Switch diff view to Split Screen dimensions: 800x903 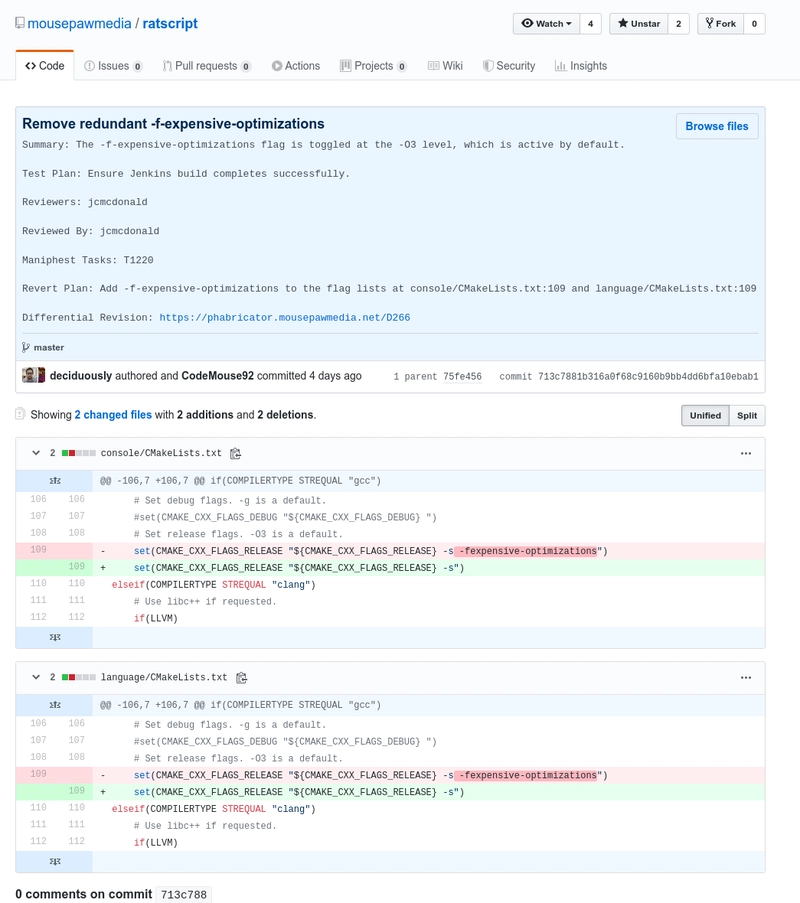tap(747, 415)
